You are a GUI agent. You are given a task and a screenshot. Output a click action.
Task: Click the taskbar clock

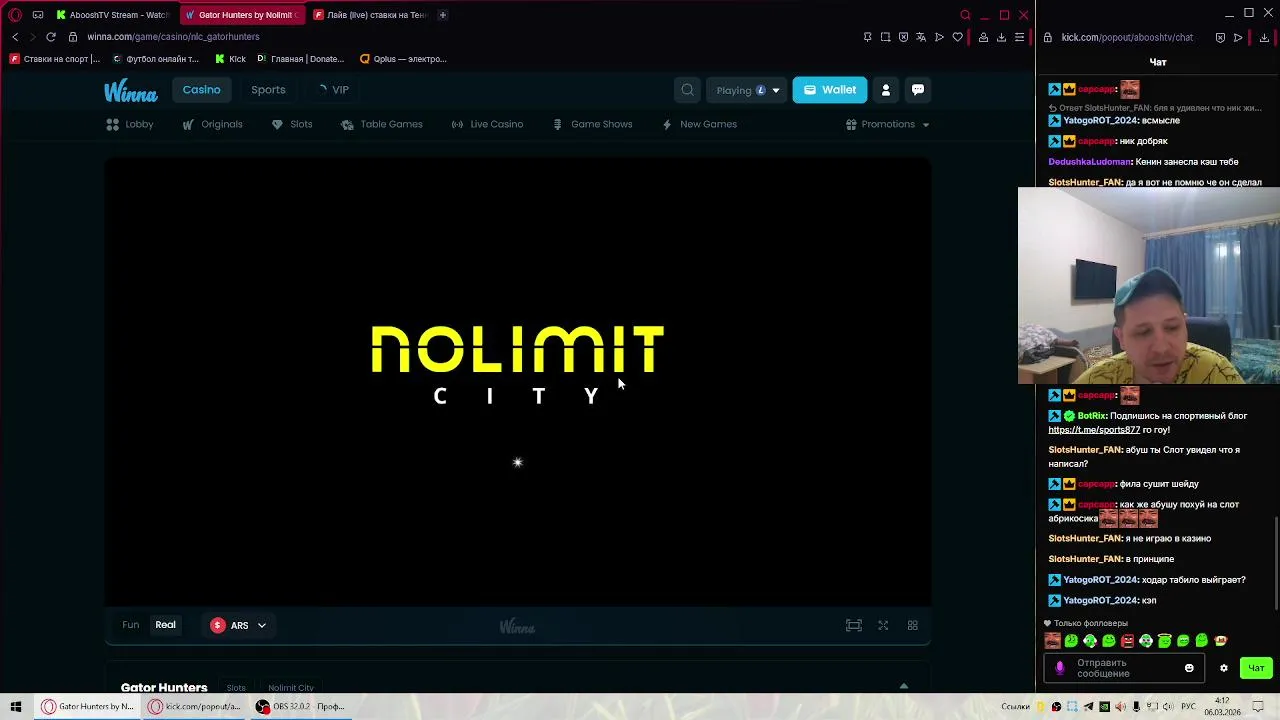(1222, 707)
